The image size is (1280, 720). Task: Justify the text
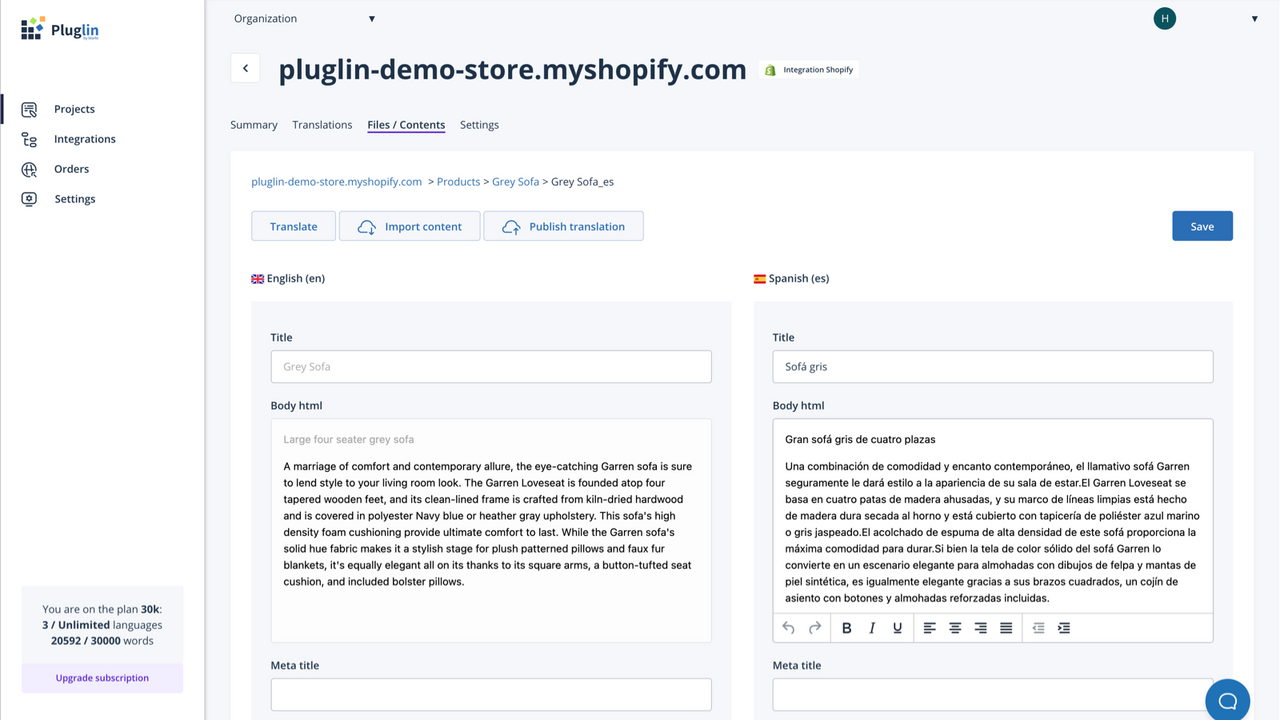1006,628
